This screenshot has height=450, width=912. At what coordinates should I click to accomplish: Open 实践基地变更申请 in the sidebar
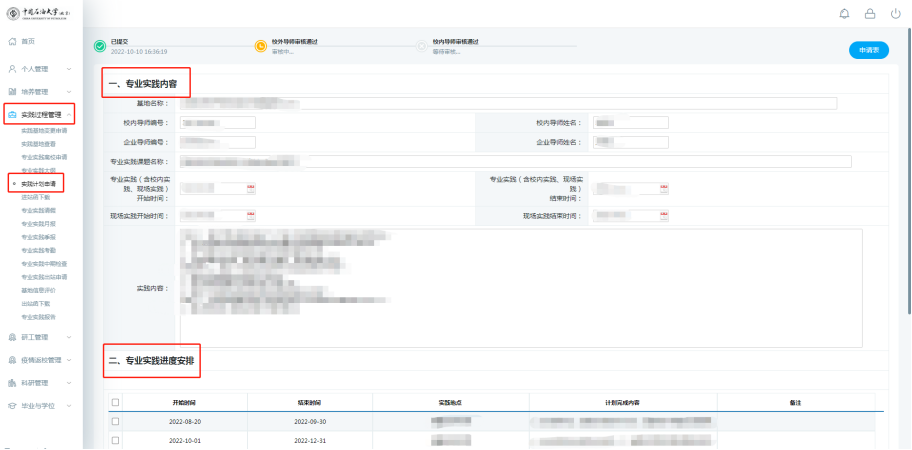44,131
